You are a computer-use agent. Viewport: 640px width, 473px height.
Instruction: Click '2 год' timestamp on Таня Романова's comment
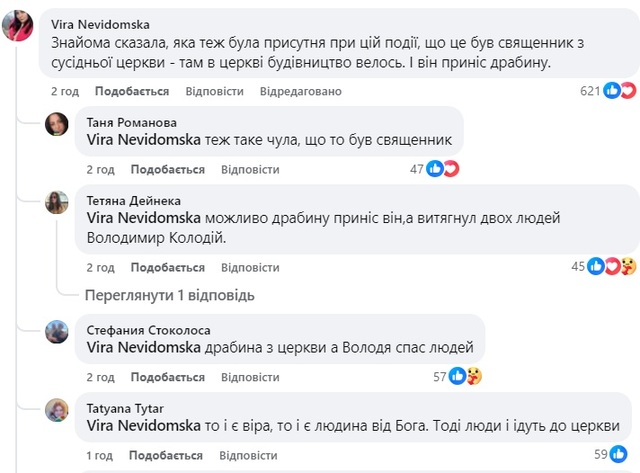(101, 169)
